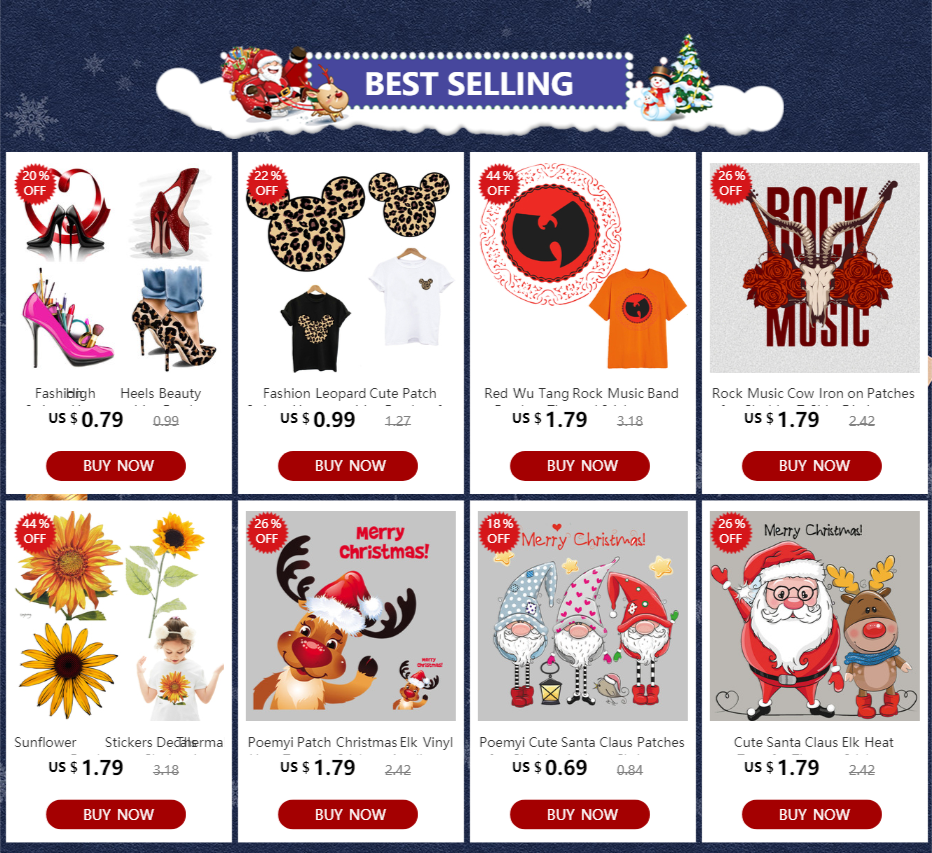Click BUY NOW for Poemyi Christmas Elk Vinyl
Image resolution: width=932 pixels, height=853 pixels.
(x=348, y=814)
